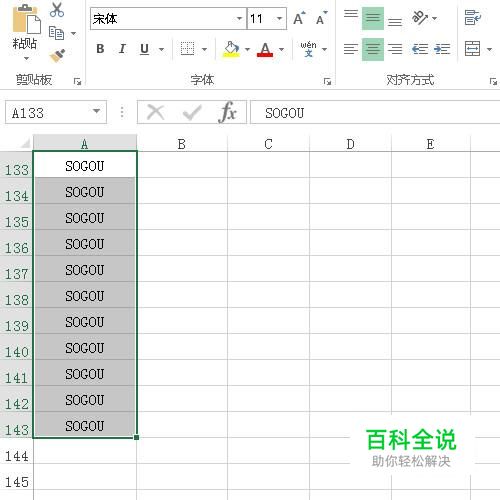Click cell A133 containing SOGOU

[85, 165]
